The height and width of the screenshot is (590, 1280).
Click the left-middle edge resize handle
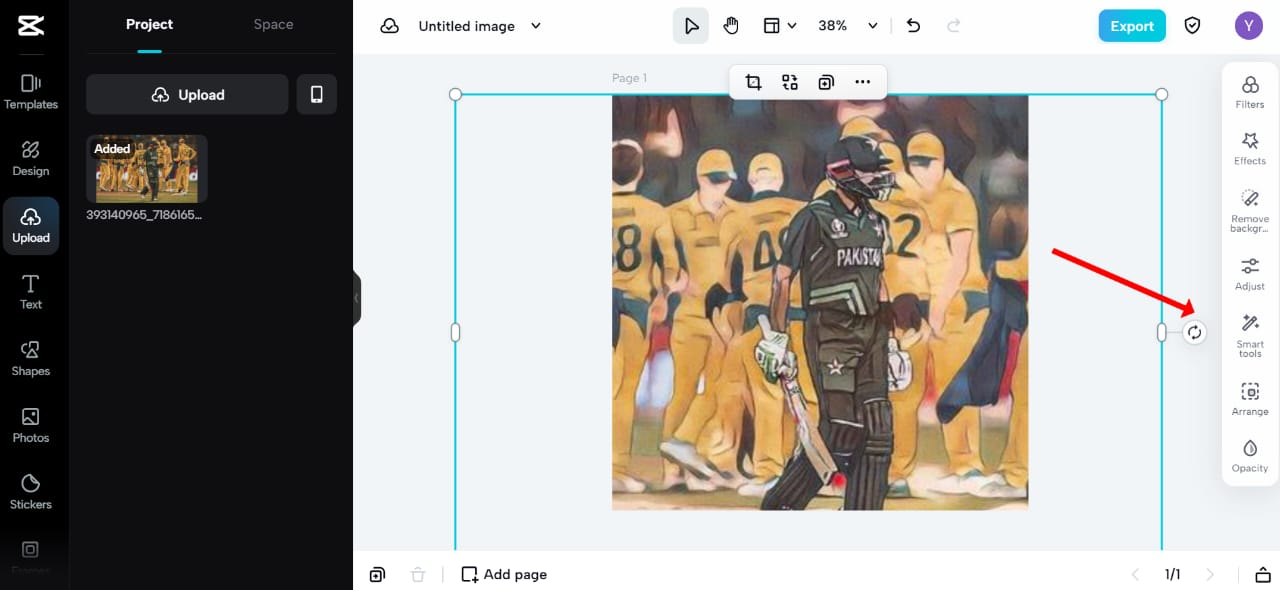click(x=456, y=333)
